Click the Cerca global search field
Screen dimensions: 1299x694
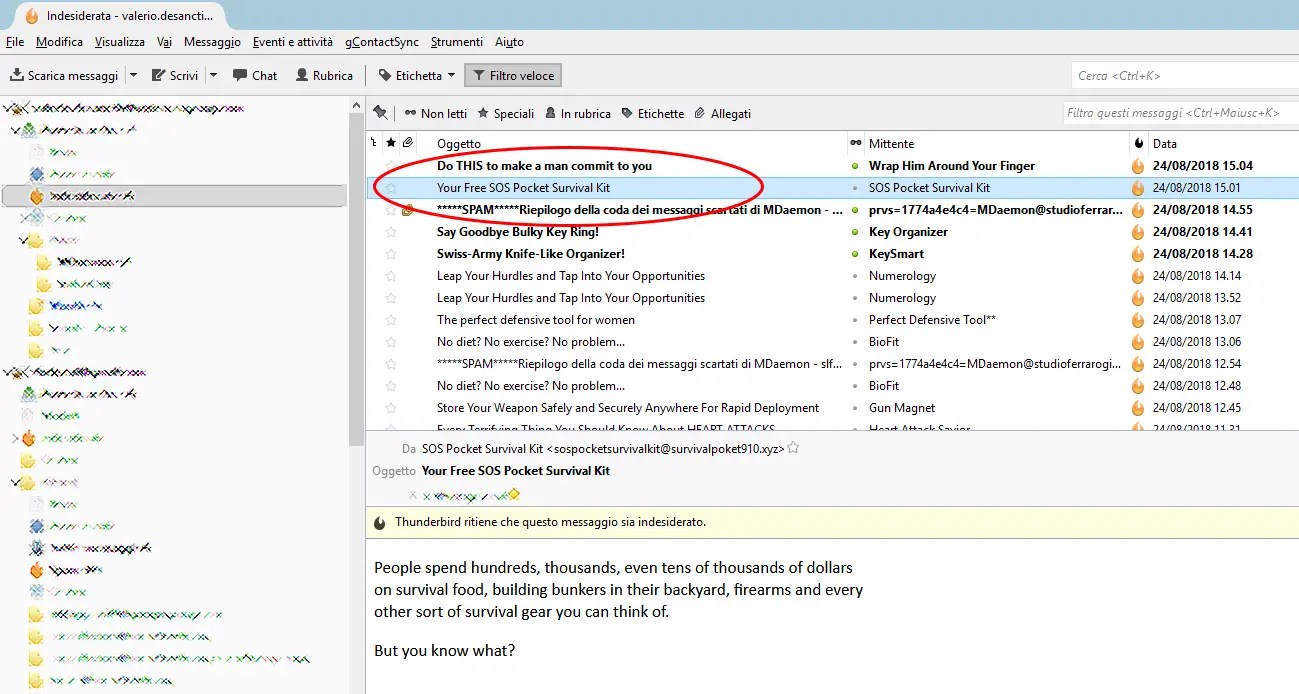click(1184, 75)
